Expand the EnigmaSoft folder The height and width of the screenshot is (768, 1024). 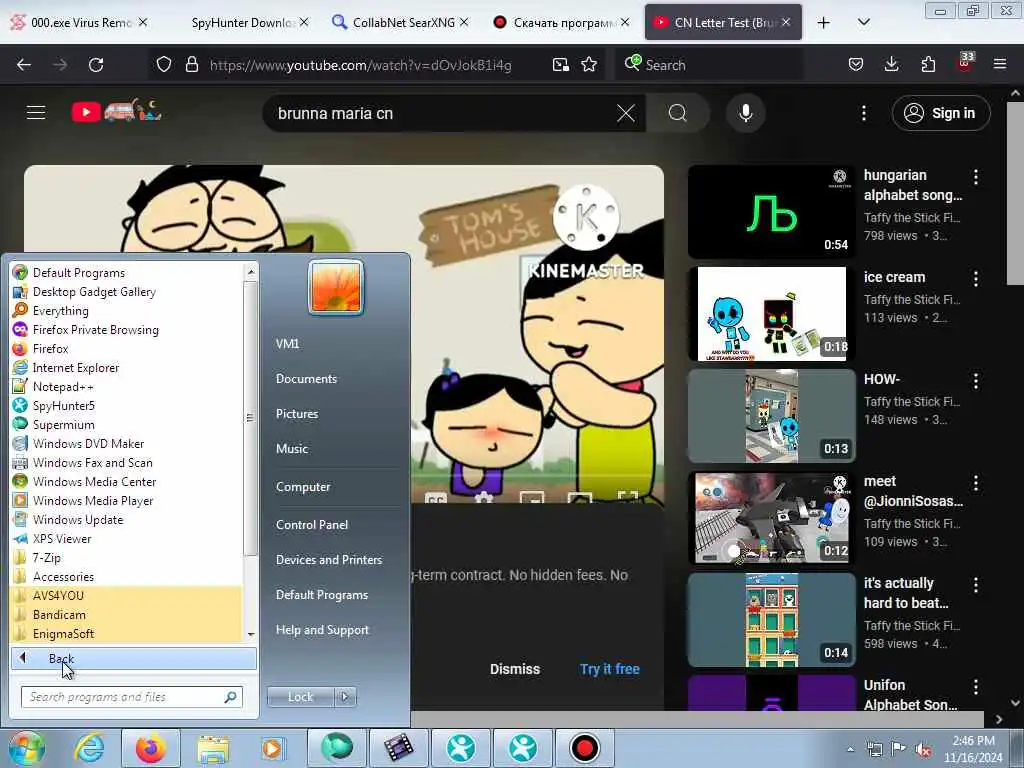point(127,633)
